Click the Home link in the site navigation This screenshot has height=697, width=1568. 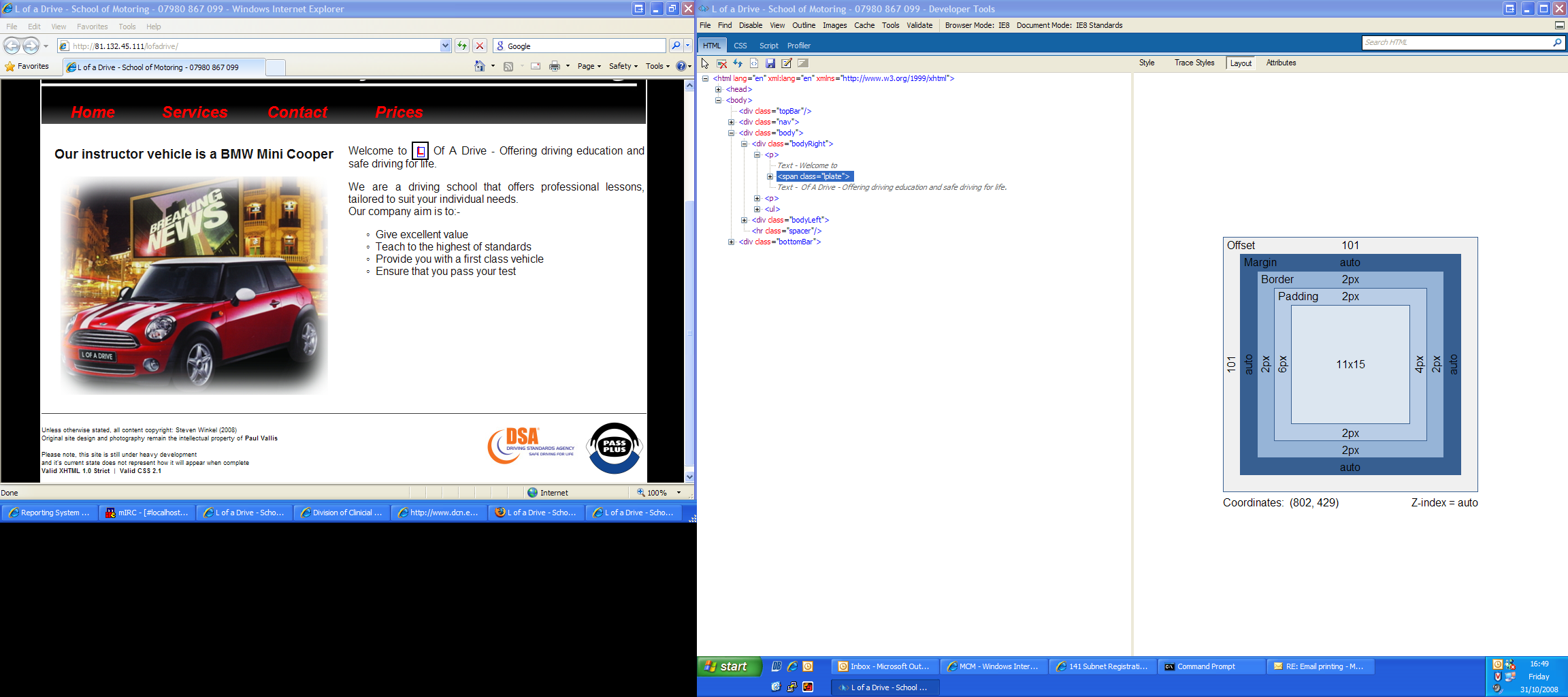[x=93, y=112]
